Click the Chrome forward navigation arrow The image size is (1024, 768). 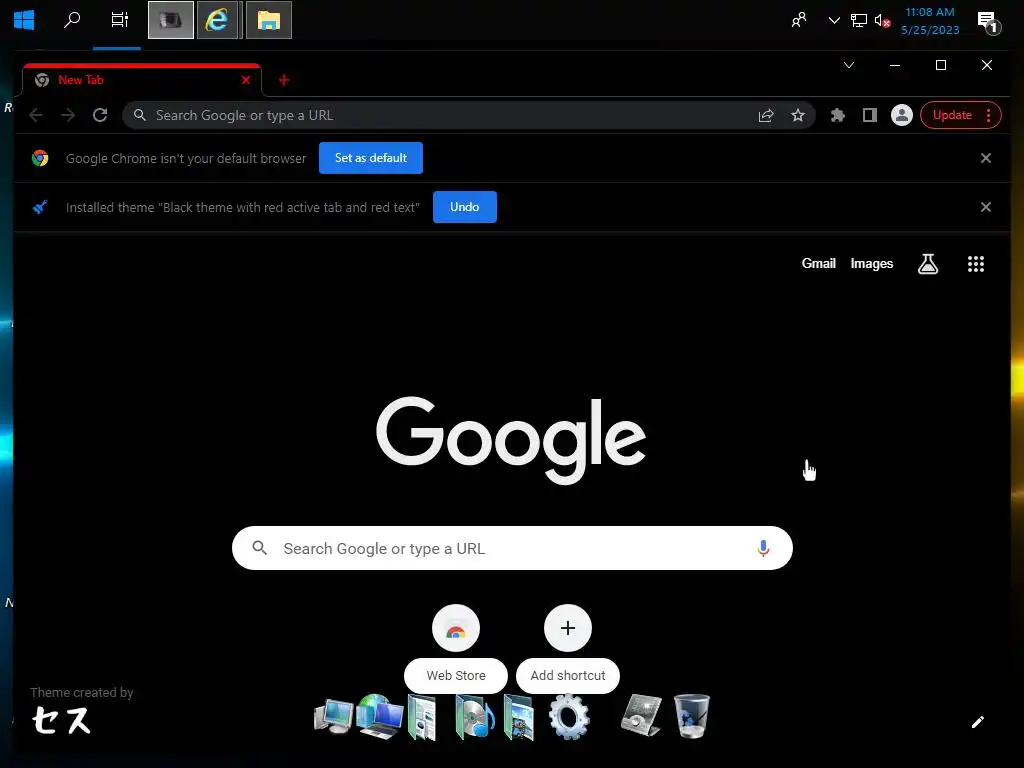(68, 116)
